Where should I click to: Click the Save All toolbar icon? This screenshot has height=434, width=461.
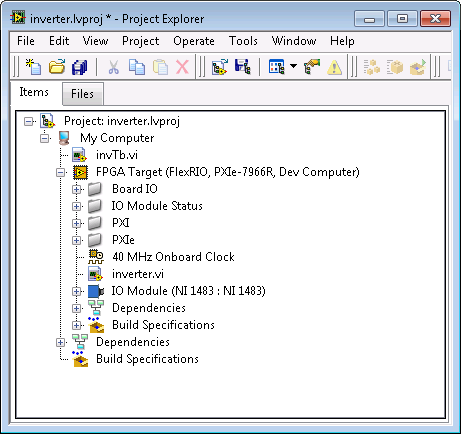[80, 67]
